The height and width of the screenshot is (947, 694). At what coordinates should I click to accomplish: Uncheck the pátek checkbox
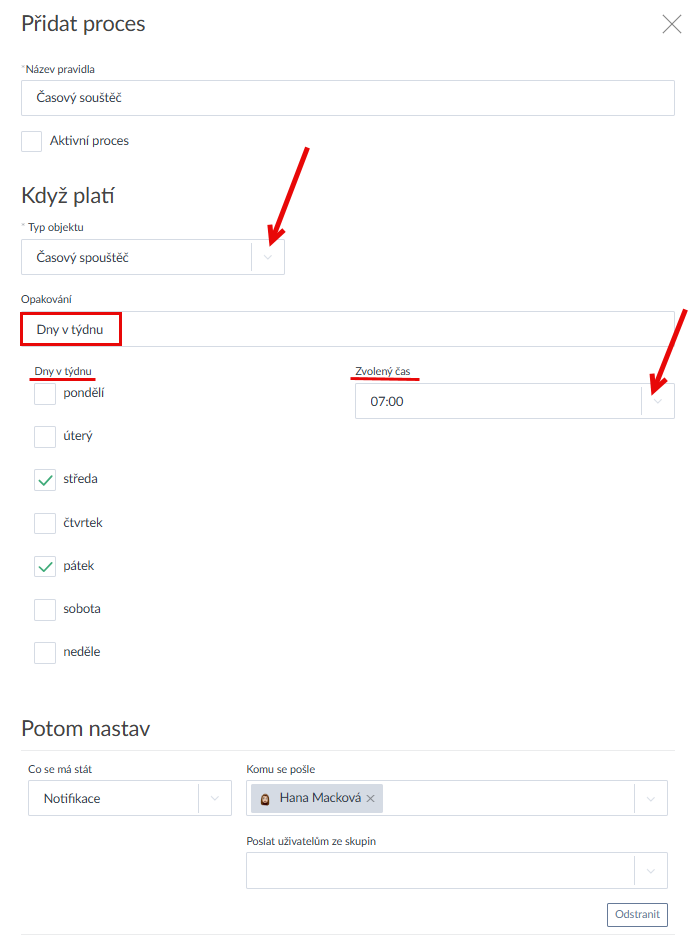[x=45, y=566]
